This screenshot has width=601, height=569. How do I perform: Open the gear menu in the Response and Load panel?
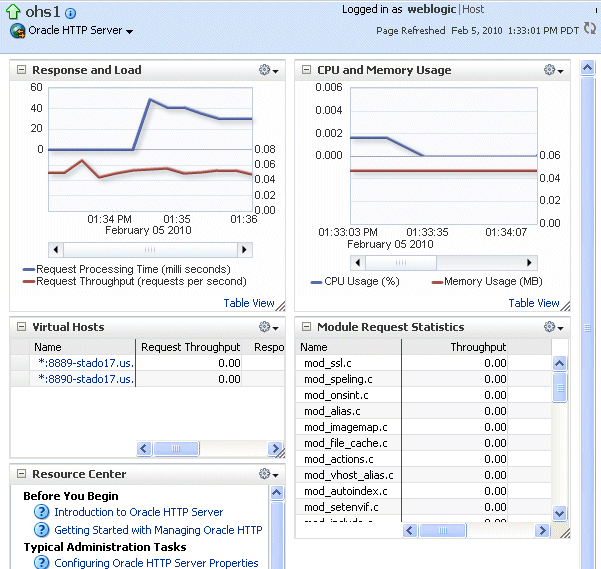click(270, 70)
